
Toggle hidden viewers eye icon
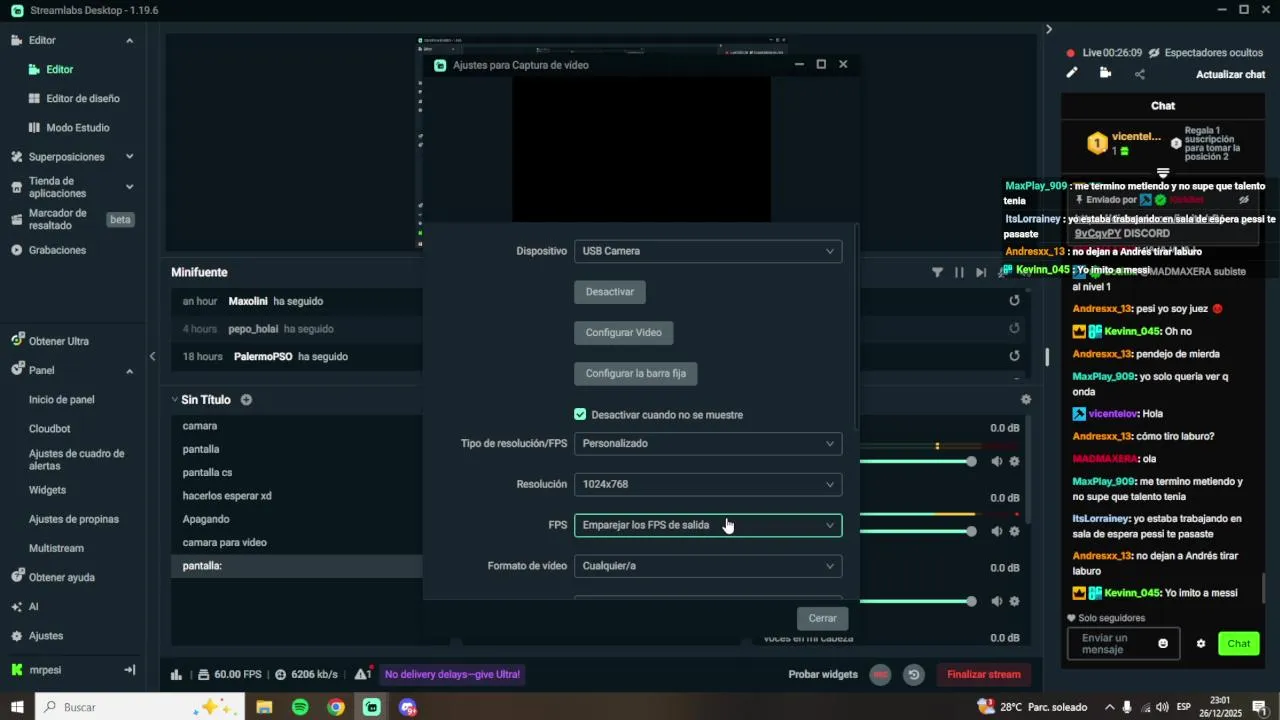click(1154, 53)
